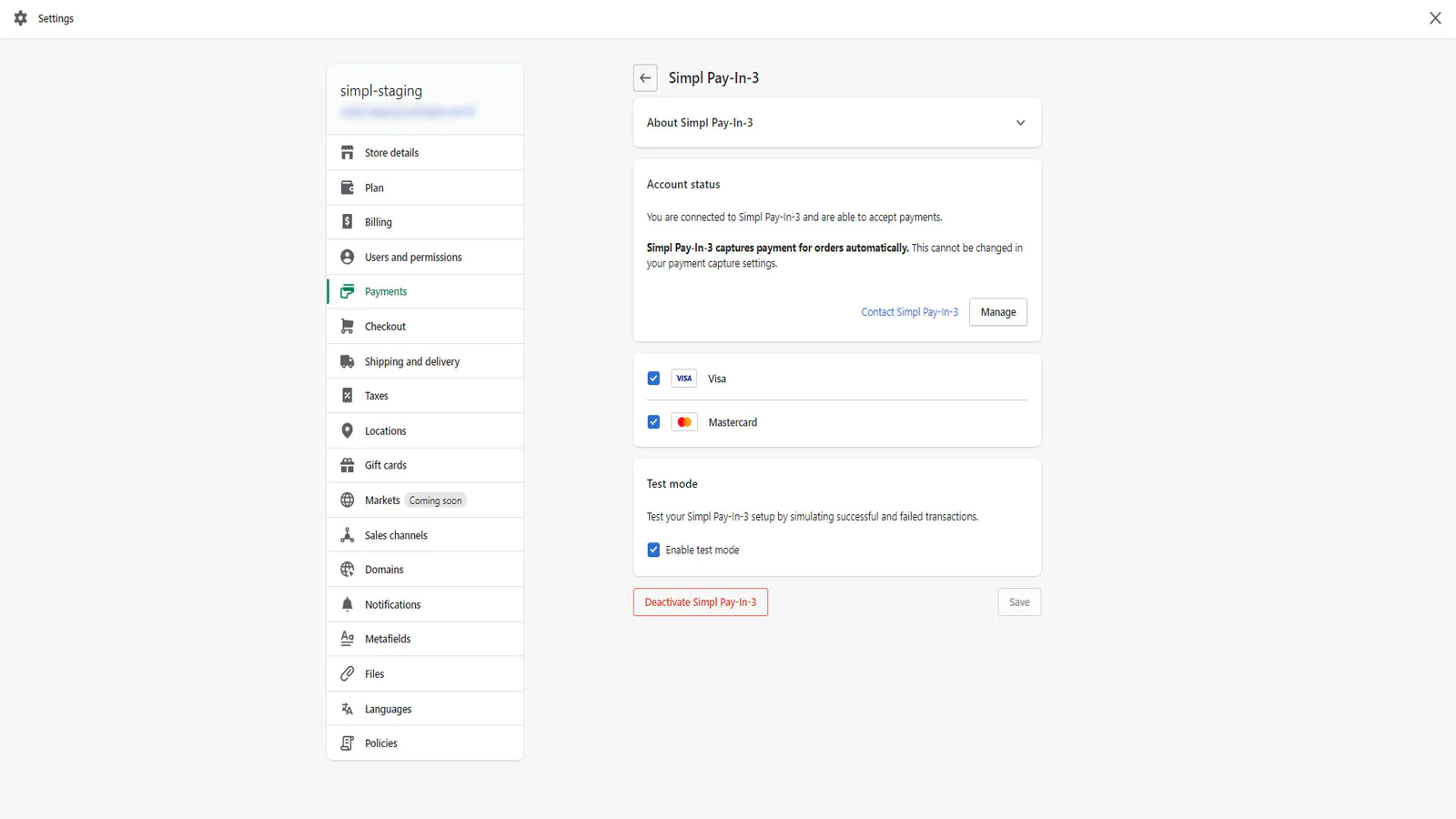This screenshot has height=819, width=1456.
Task: Open Store details settings
Action: [x=425, y=153]
